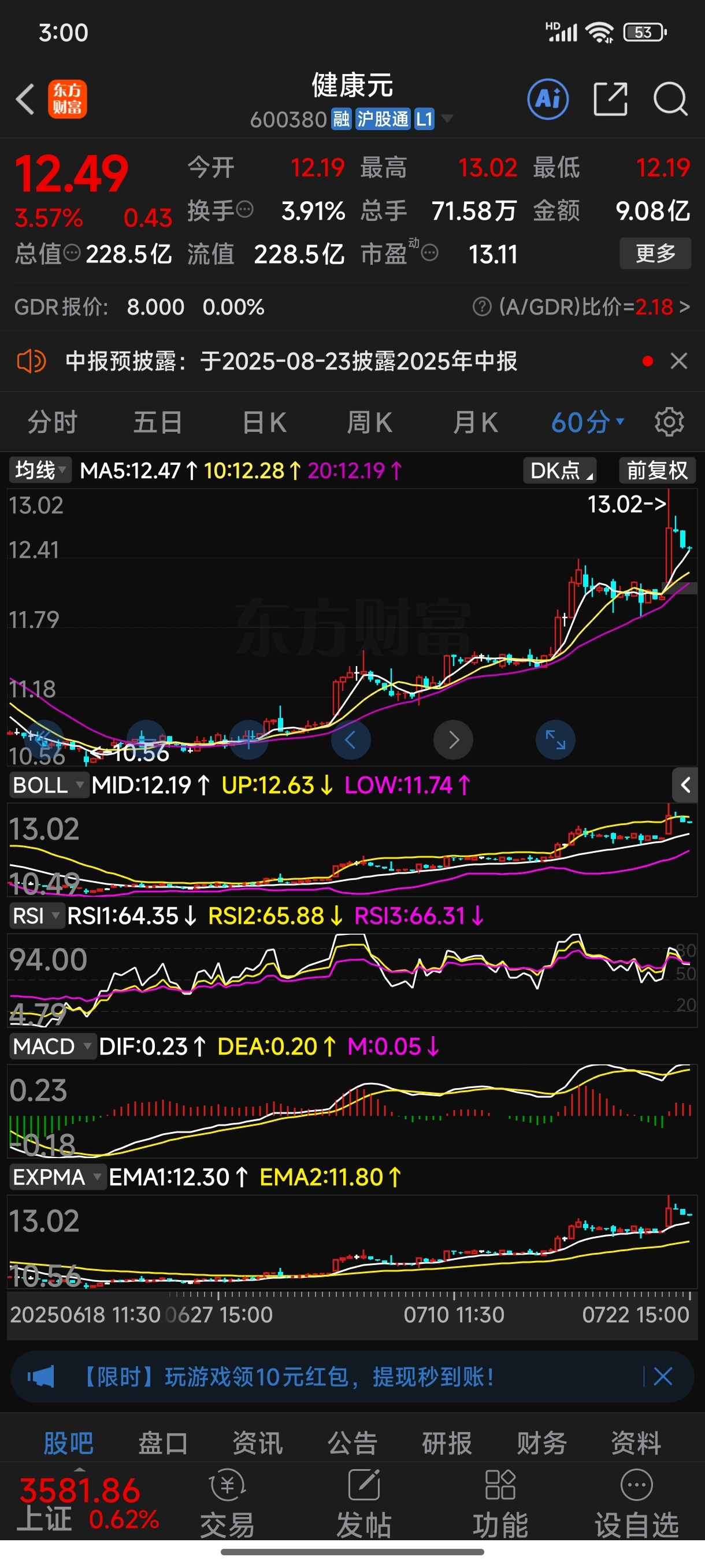This screenshot has height=1568, width=705.
Task: Open the 公告 tab
Action: point(353,1443)
